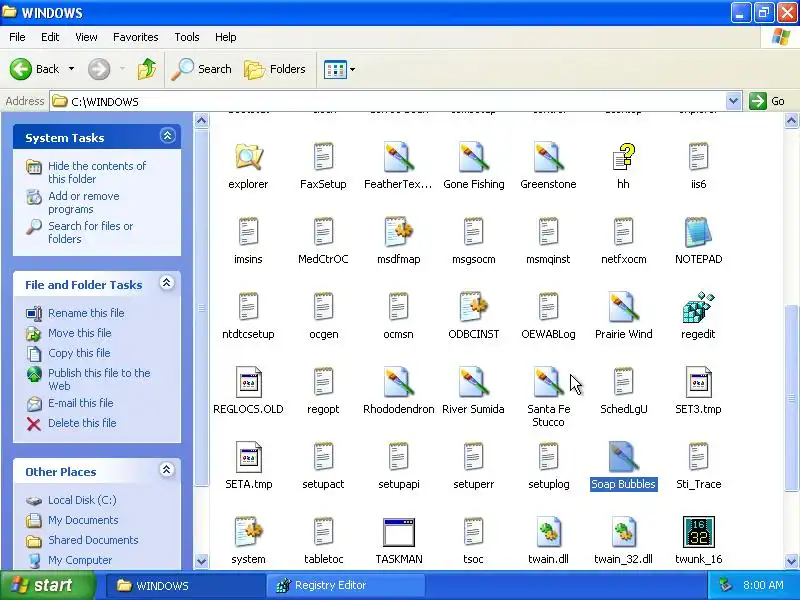
Task: Select the setupapi log file icon
Action: click(x=398, y=457)
